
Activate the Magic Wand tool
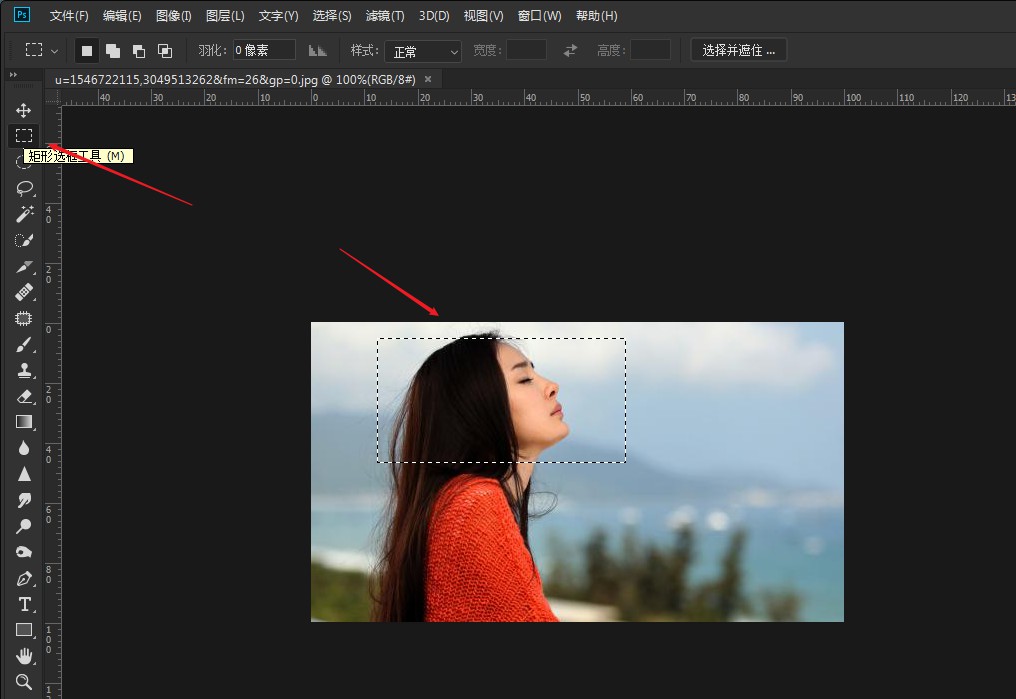[24, 213]
